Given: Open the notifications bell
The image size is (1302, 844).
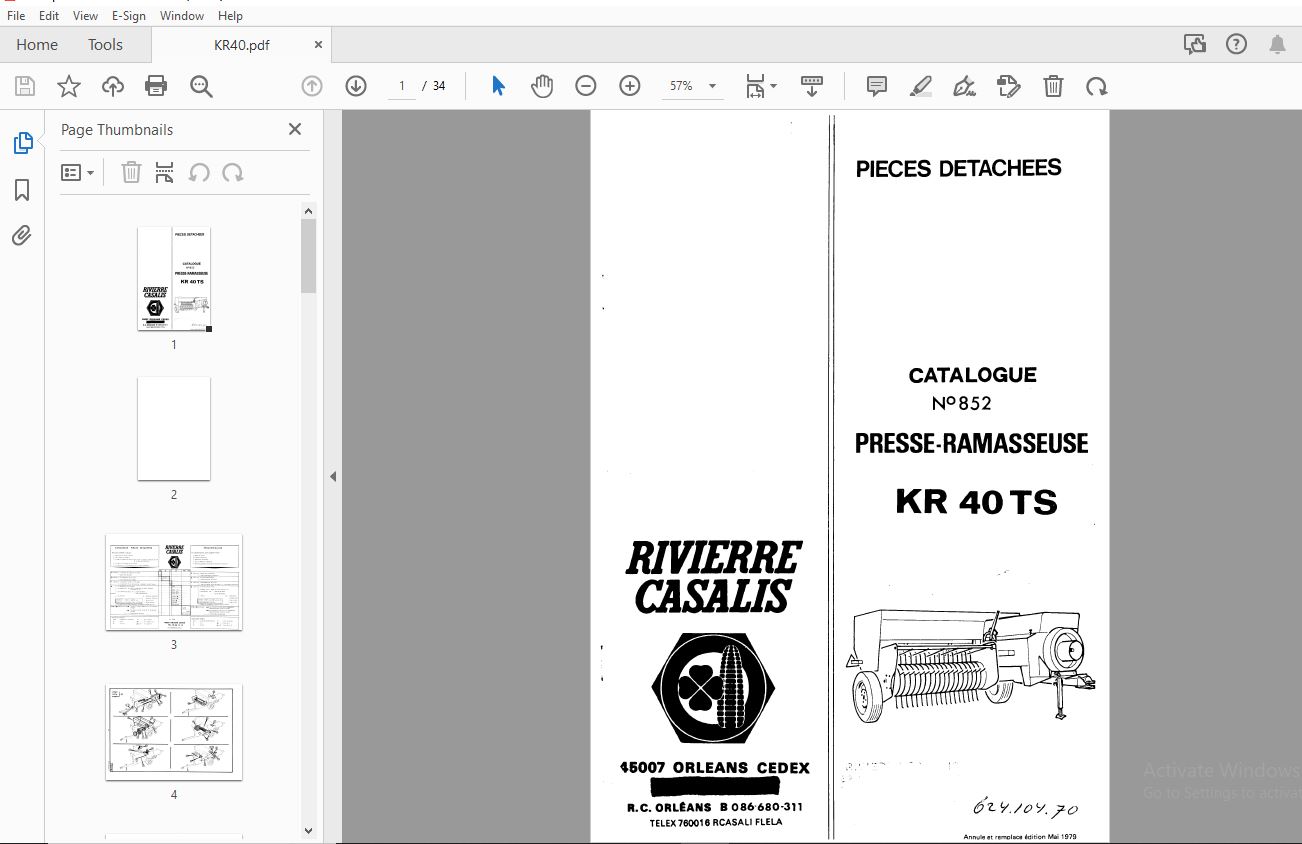Looking at the screenshot, I should tap(1278, 44).
